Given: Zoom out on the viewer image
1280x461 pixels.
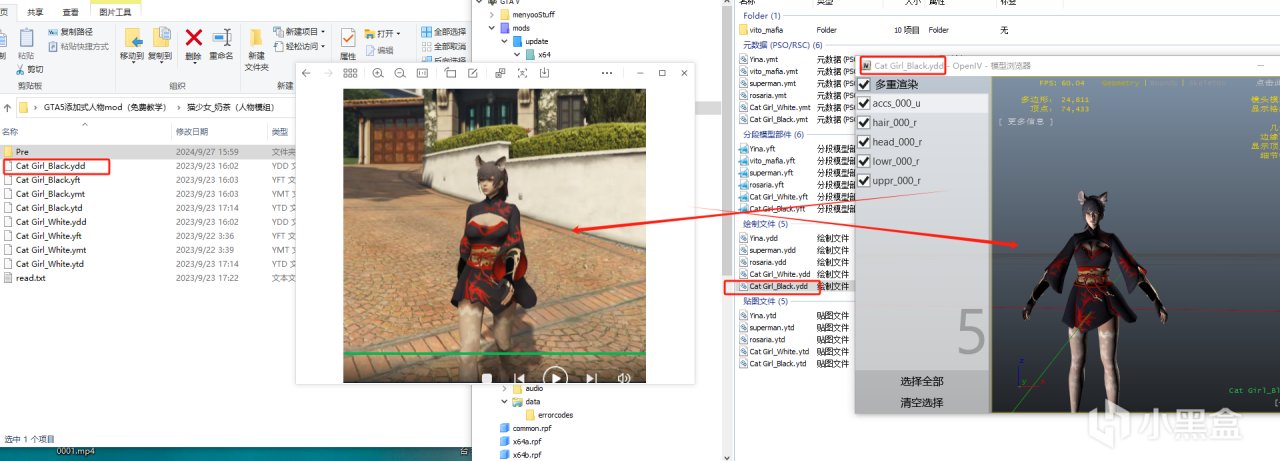Looking at the screenshot, I should 400,73.
